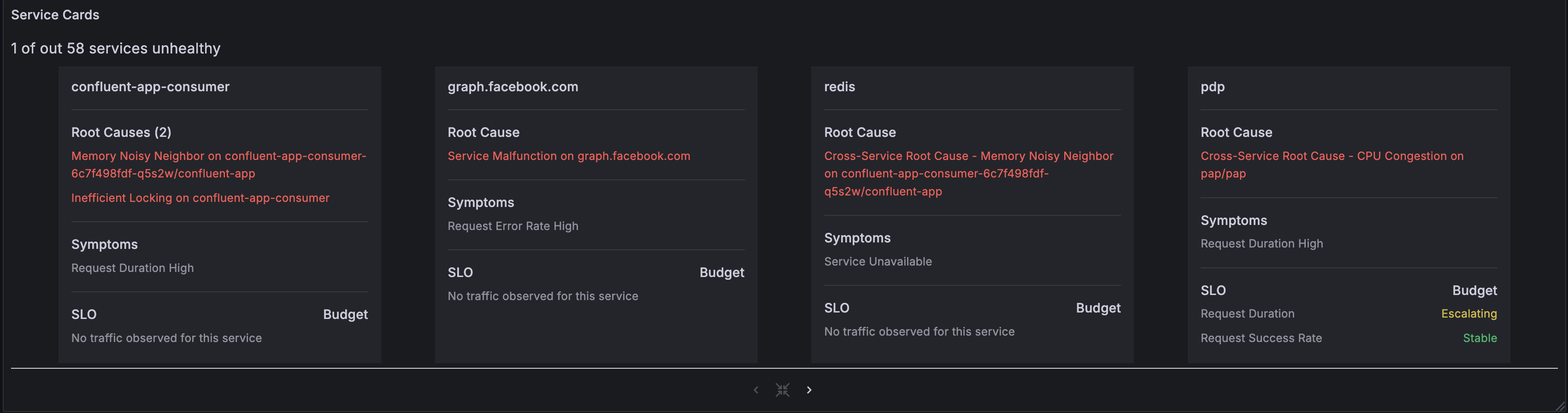Screen dimensions: 1568x413
Task: Click Budget heading in pdp card
Action: [1474, 290]
